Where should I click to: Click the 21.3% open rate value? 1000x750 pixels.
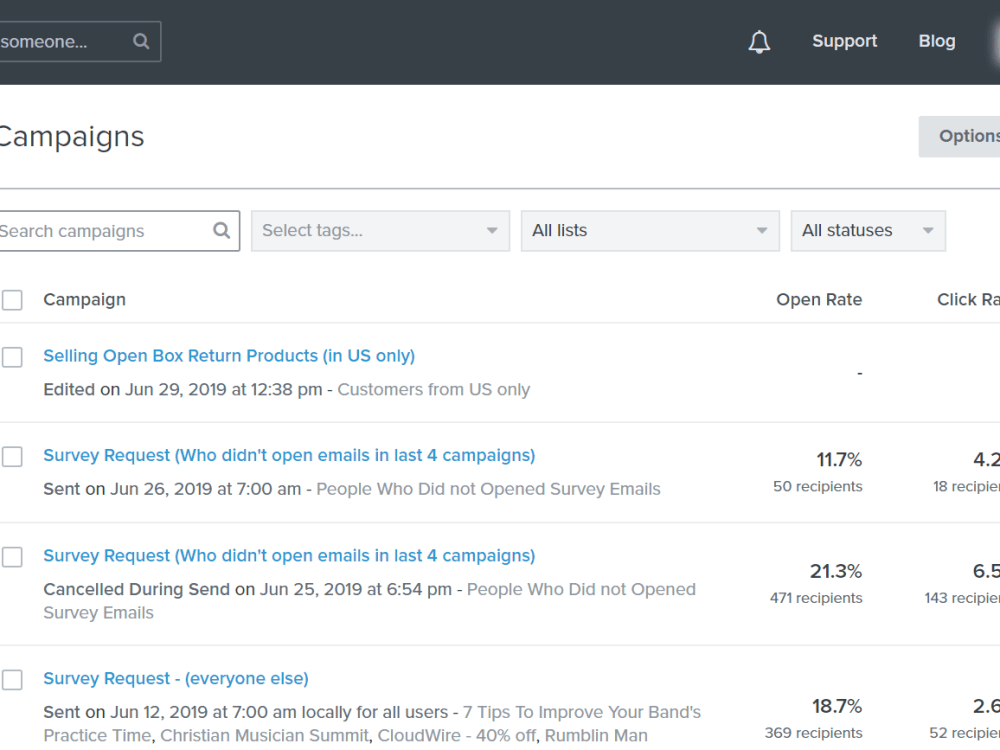(x=835, y=571)
